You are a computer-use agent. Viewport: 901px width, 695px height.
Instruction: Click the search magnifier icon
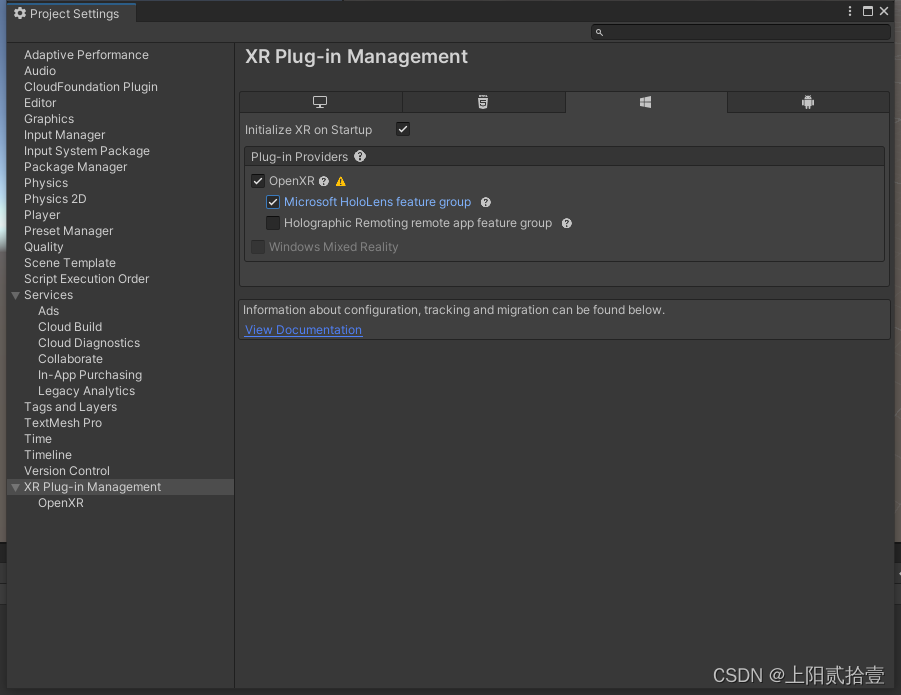point(599,33)
